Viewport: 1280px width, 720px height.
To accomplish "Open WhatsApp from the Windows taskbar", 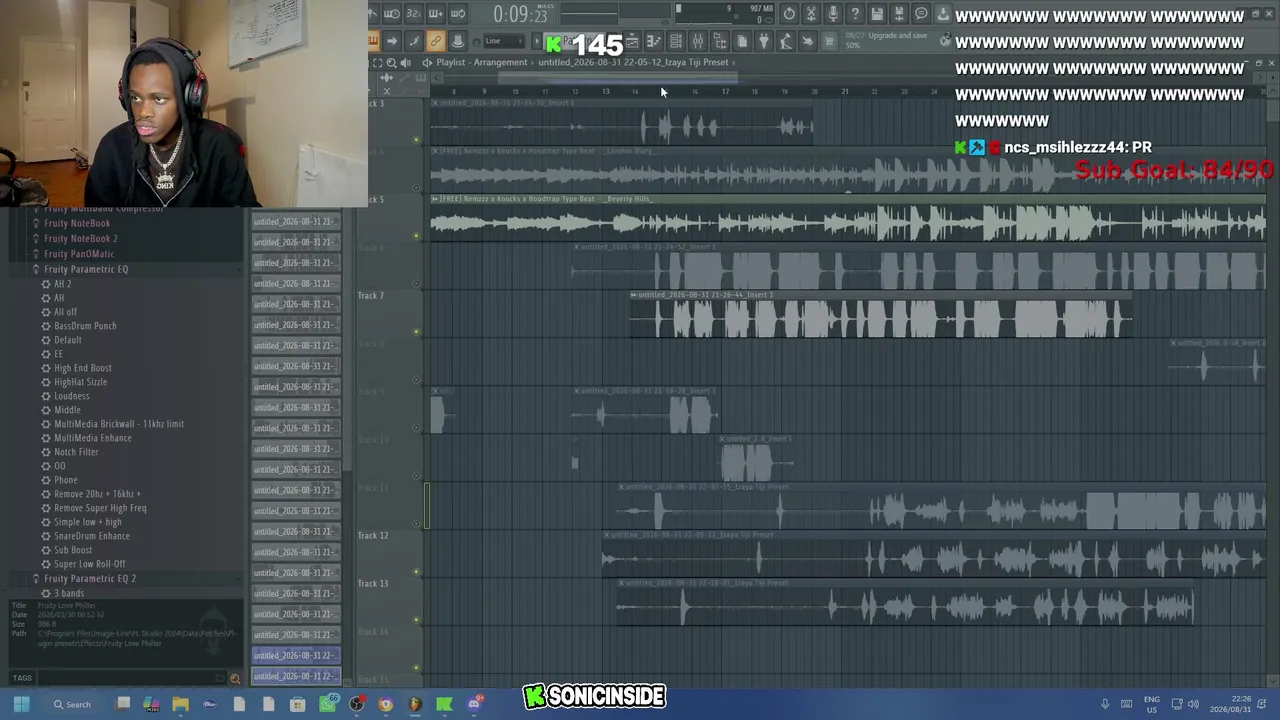I will [327, 704].
